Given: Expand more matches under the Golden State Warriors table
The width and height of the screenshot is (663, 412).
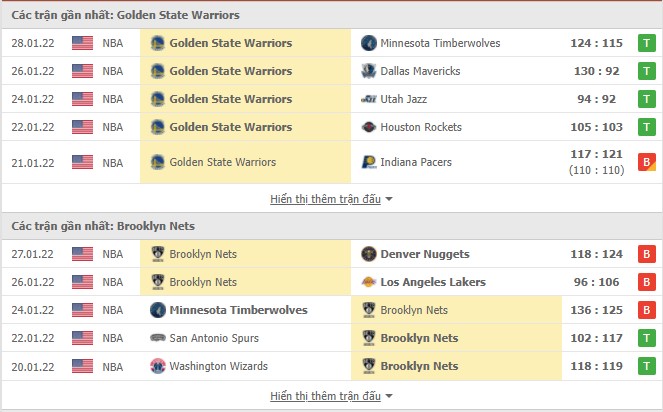Looking at the screenshot, I should coord(331,199).
